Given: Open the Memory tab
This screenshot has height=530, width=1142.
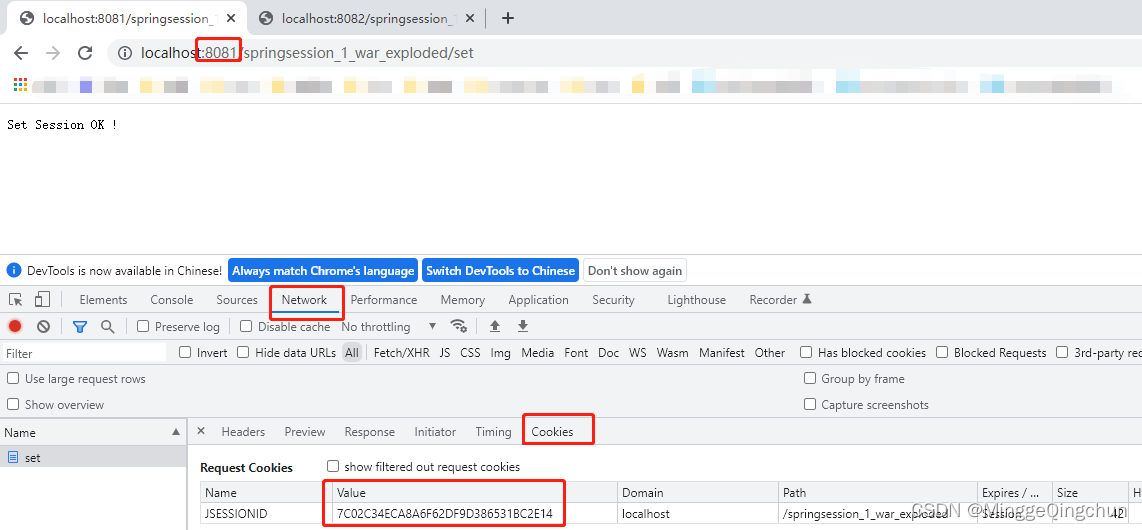Looking at the screenshot, I should click(462, 300).
